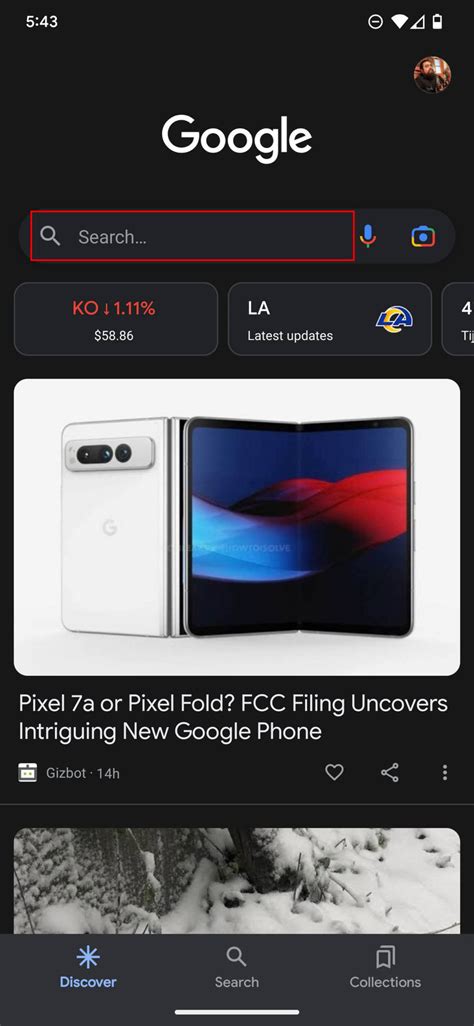474x1026 pixels.
Task: Open the profile avatar account menu
Action: (x=432, y=75)
